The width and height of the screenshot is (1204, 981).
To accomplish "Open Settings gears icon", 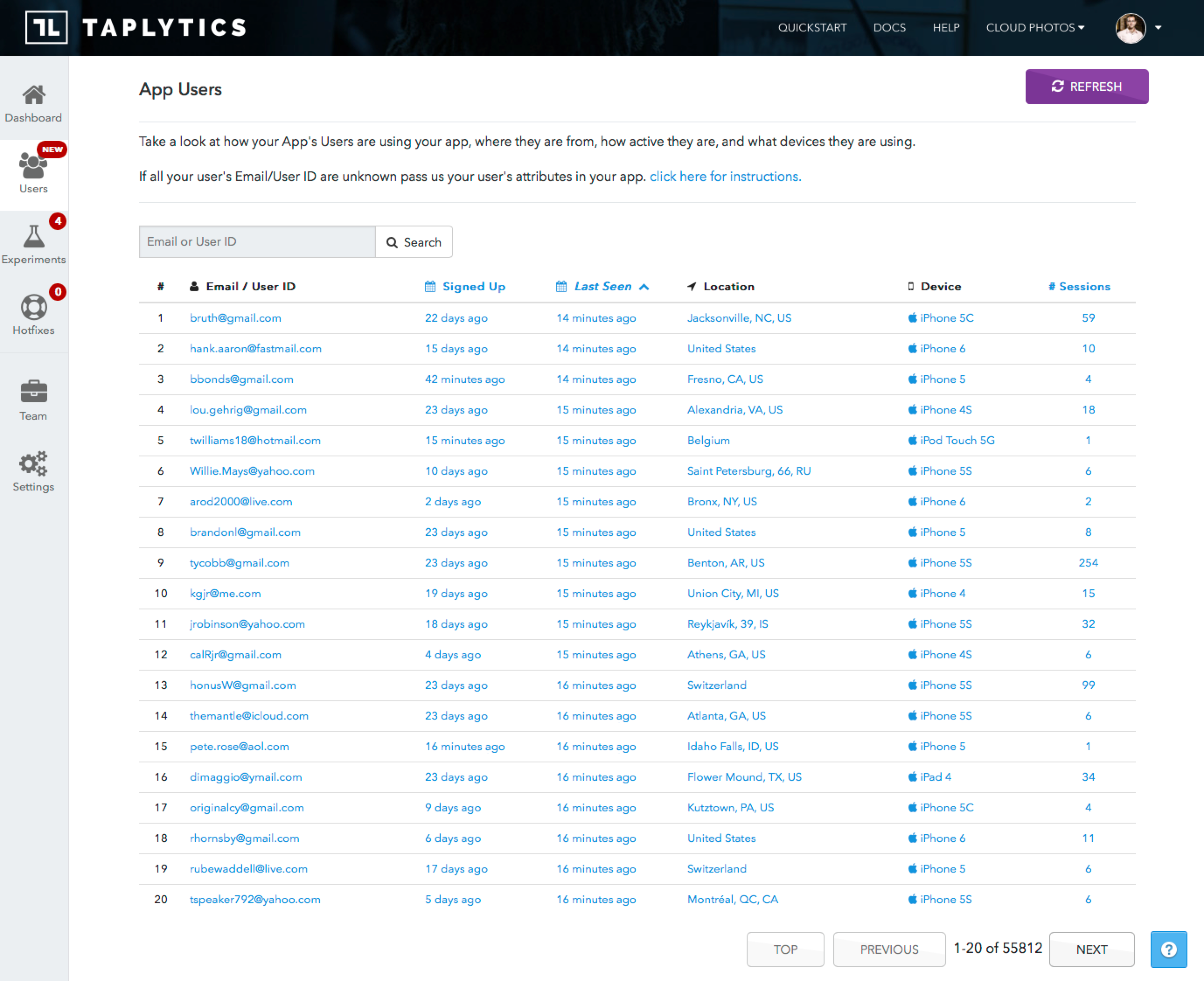I will [33, 463].
